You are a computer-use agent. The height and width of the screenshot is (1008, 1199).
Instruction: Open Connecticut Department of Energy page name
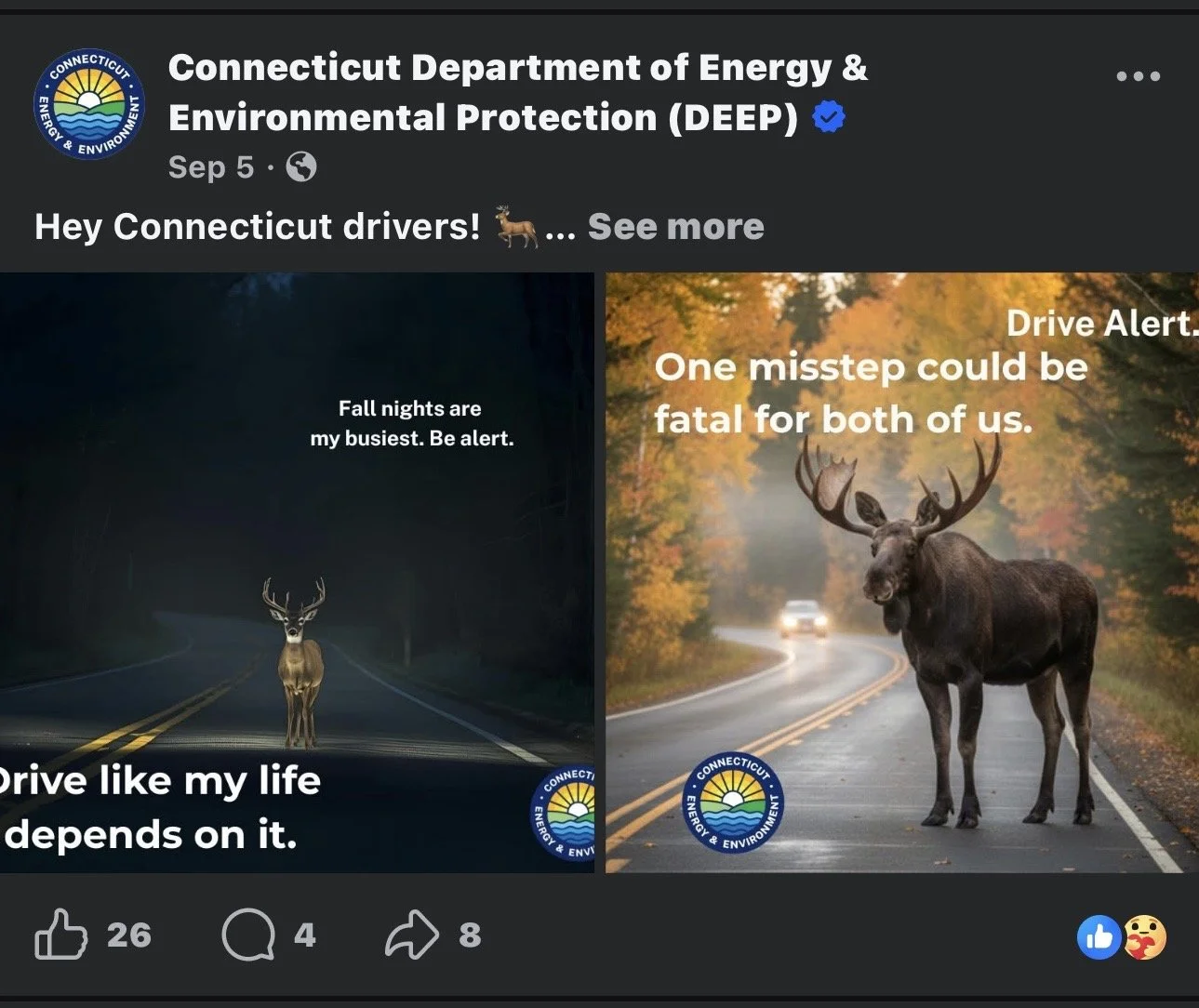[x=518, y=93]
